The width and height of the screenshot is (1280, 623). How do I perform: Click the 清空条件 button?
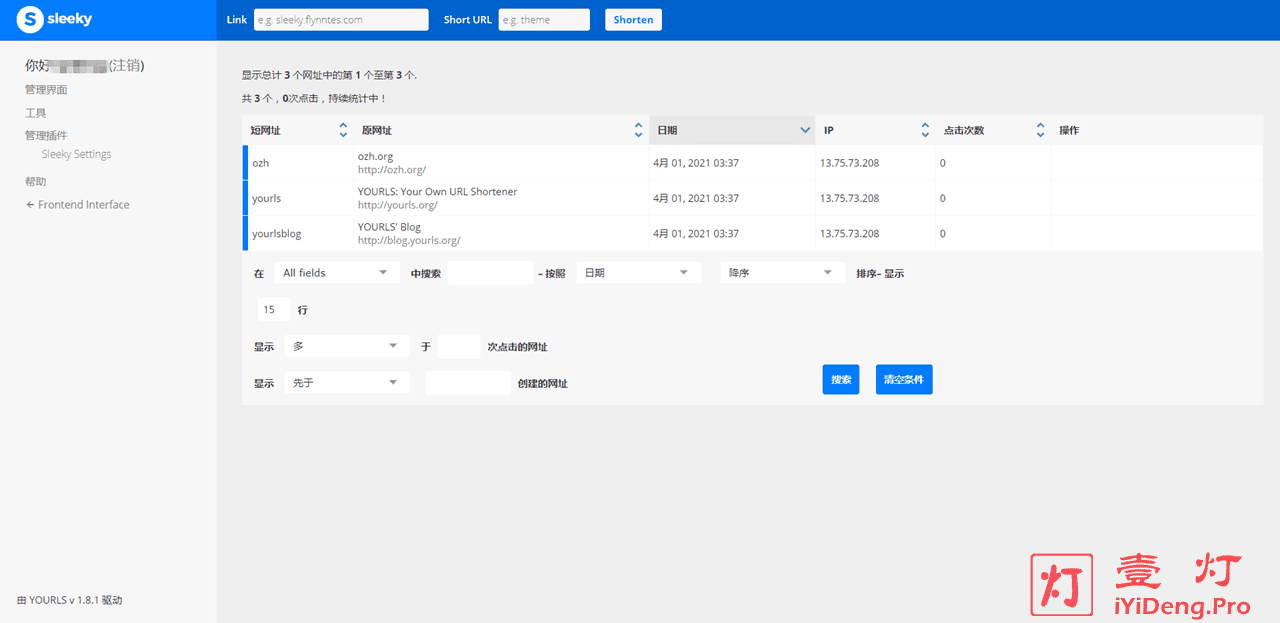(x=904, y=380)
